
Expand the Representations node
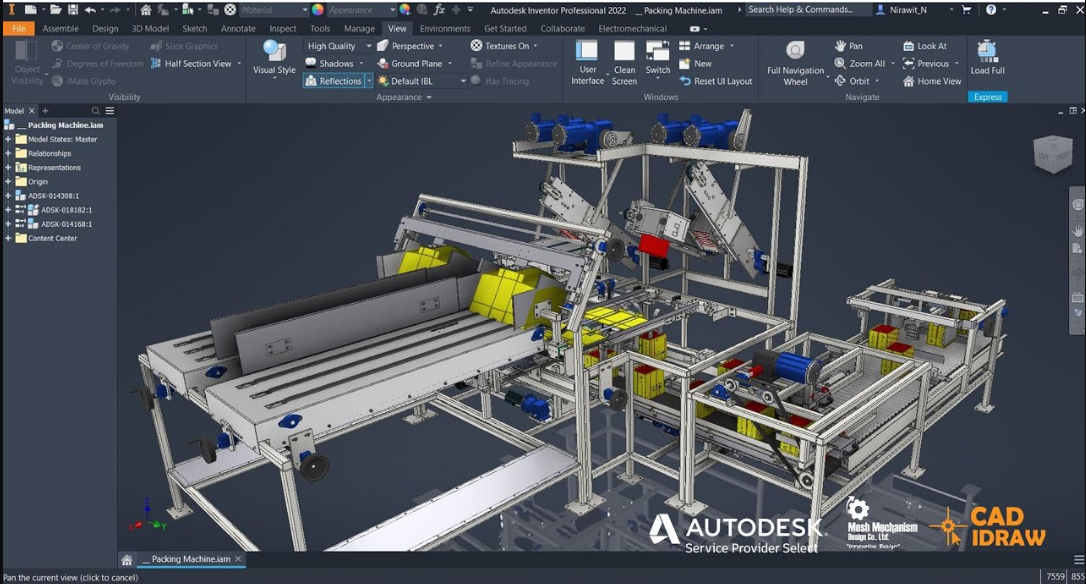tap(8, 168)
